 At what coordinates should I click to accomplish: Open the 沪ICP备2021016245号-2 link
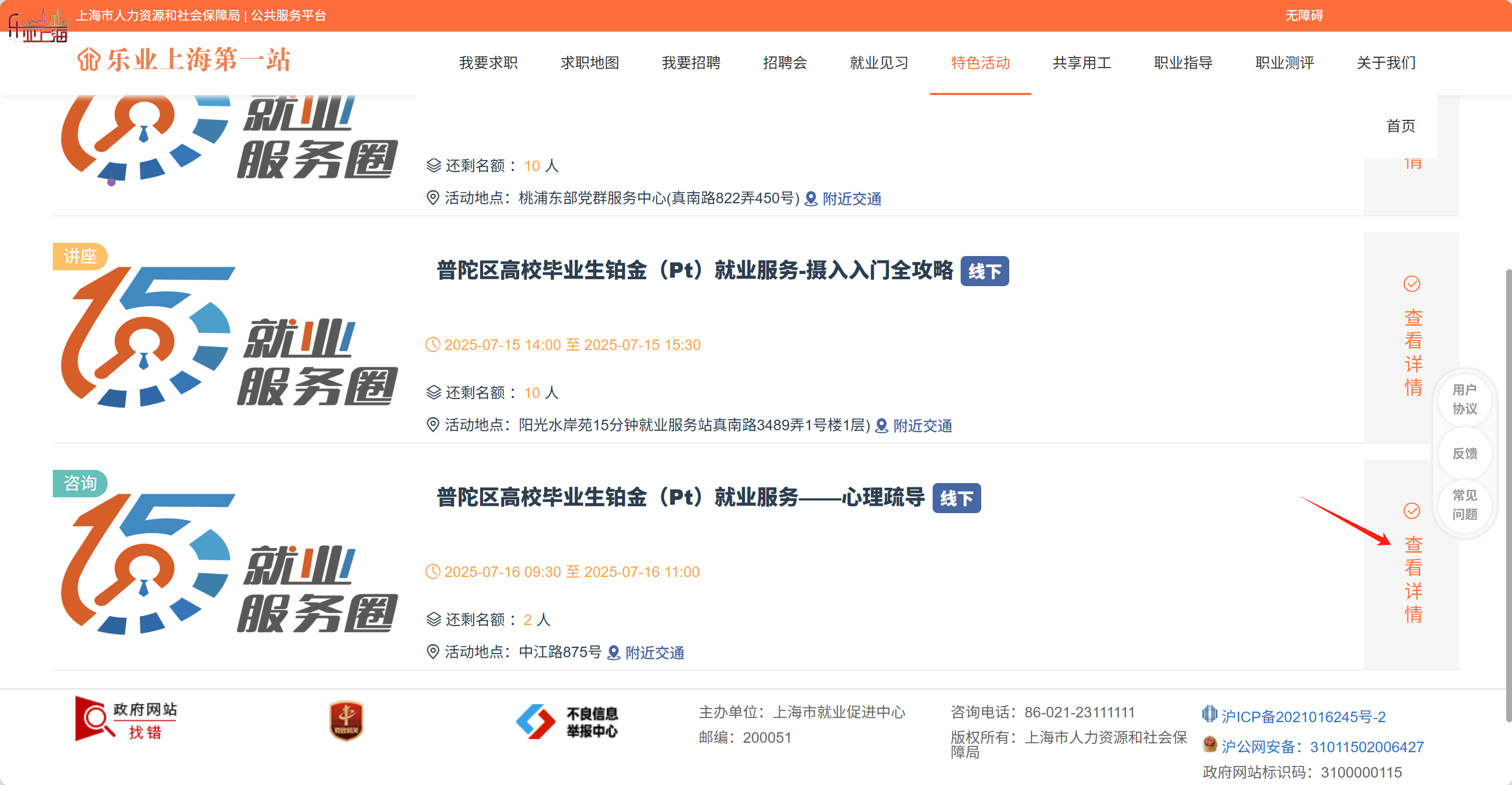point(1302,716)
